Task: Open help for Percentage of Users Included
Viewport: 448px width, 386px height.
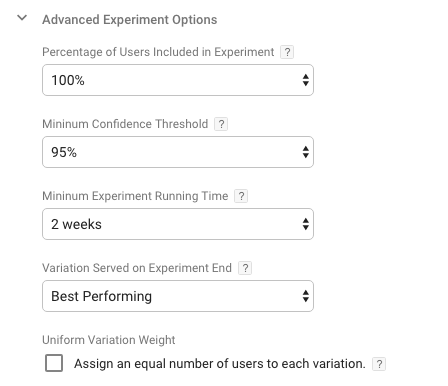Action: [287, 52]
